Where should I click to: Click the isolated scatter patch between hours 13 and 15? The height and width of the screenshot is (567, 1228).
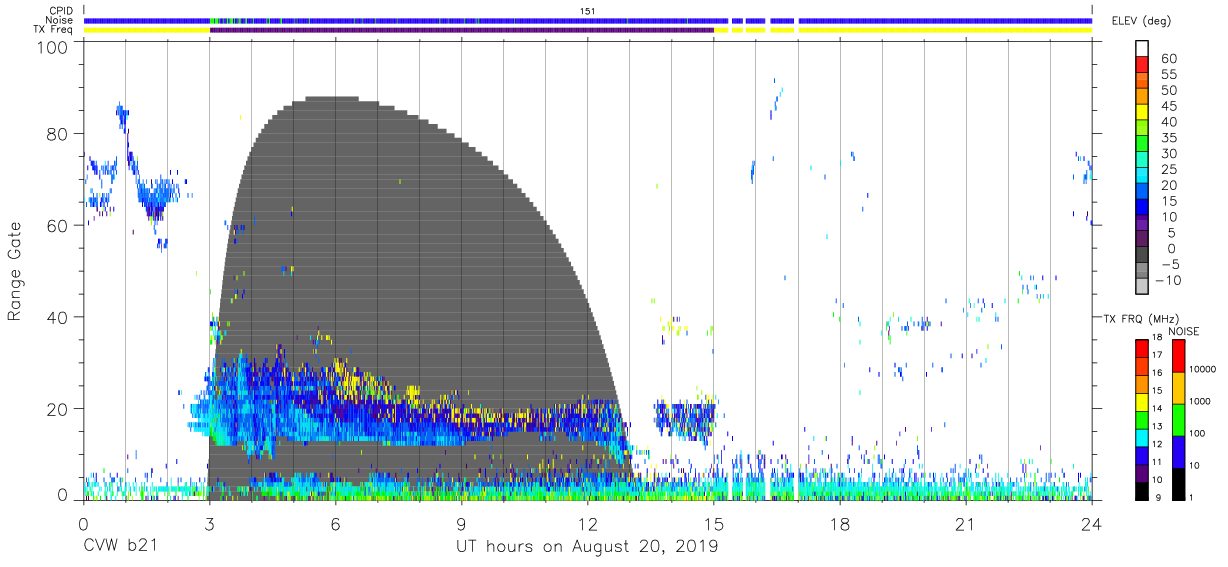[x=686, y=419]
